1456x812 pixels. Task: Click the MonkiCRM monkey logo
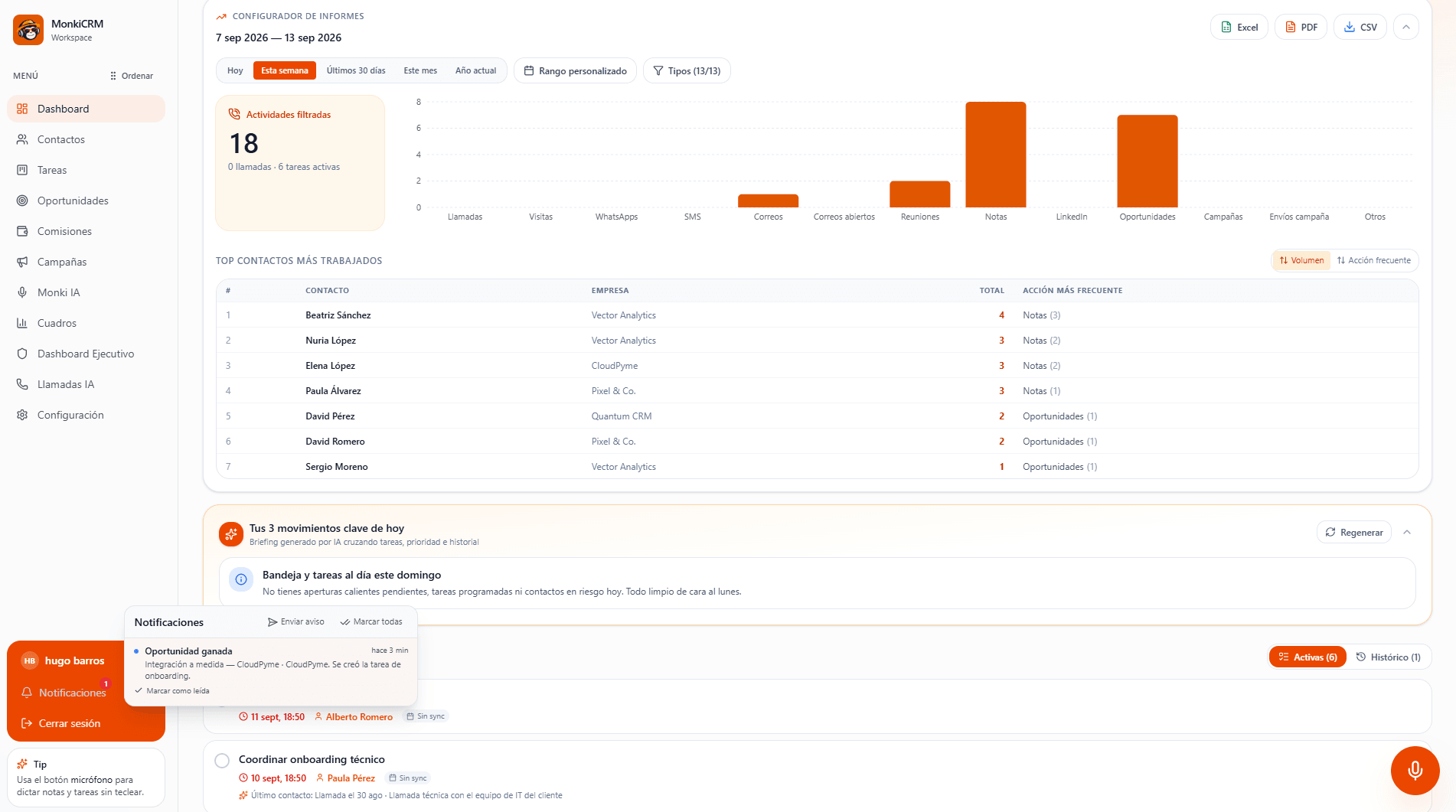click(28, 30)
